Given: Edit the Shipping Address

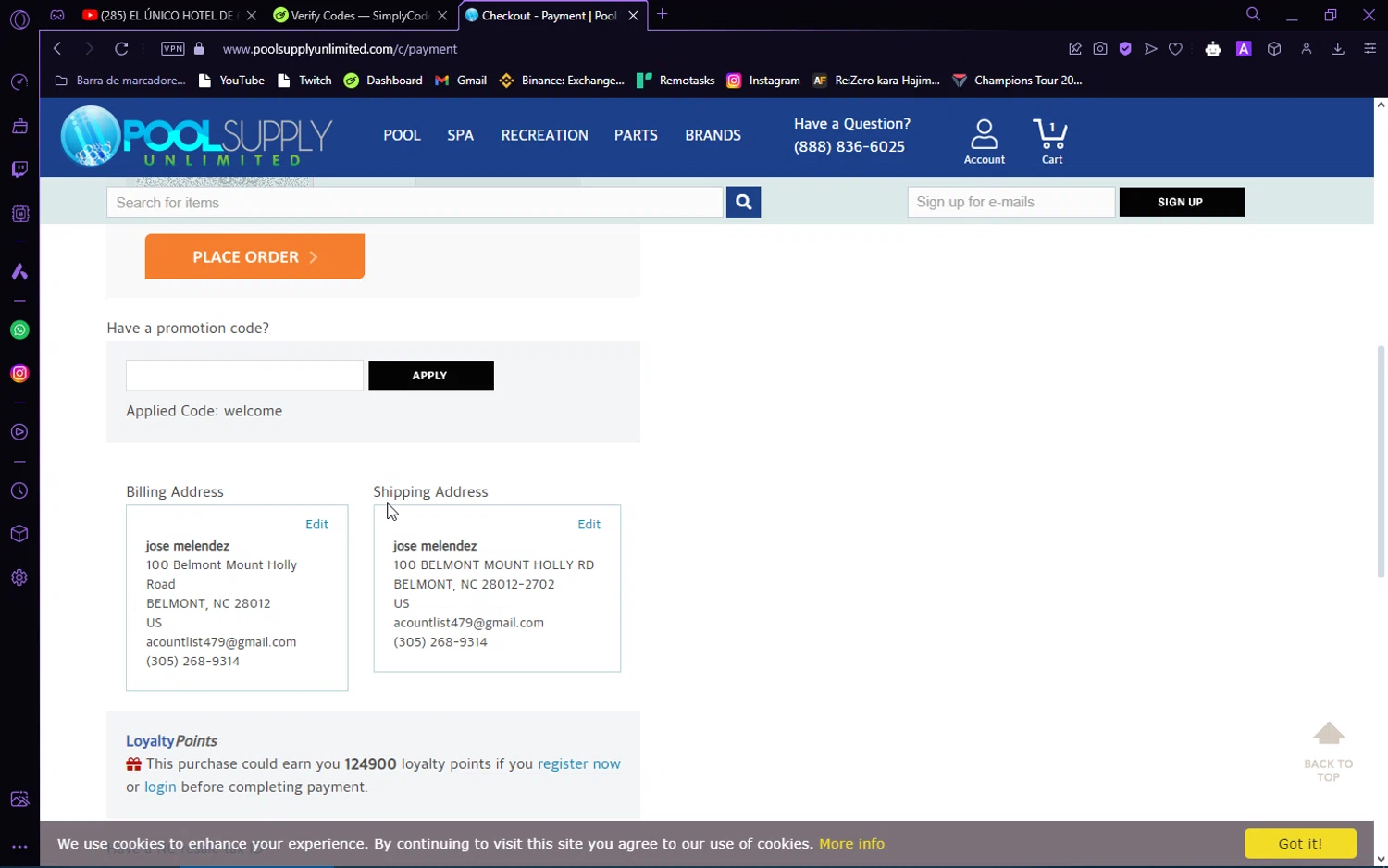Looking at the screenshot, I should click(589, 524).
